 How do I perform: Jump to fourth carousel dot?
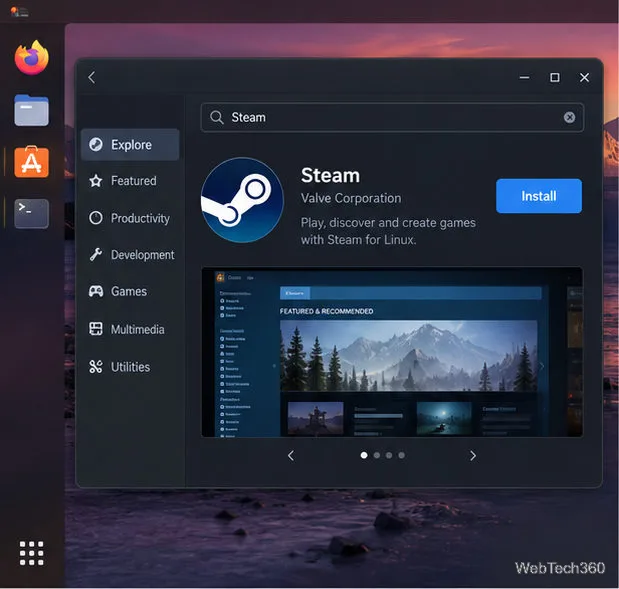pyautogui.click(x=401, y=455)
